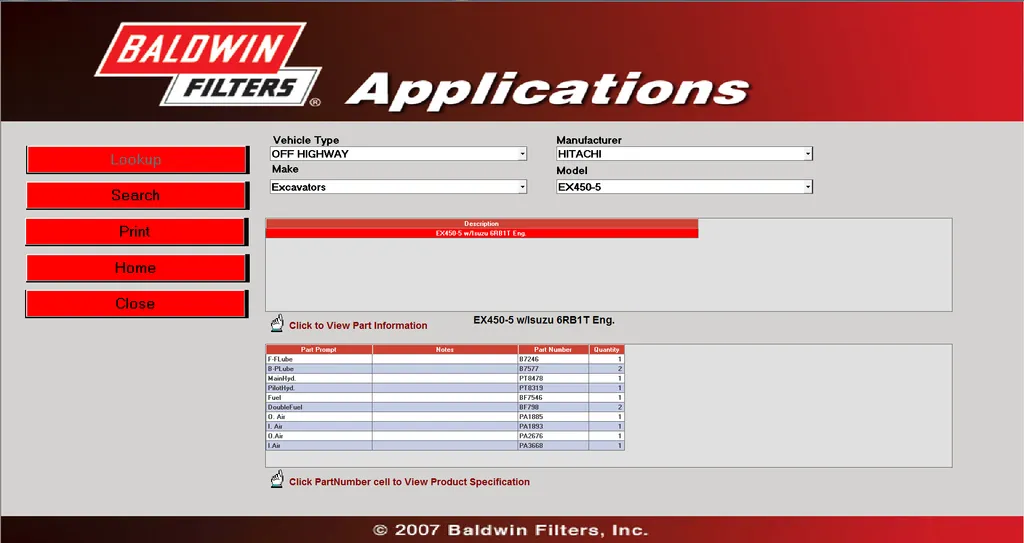Click the B-PLube part prompt cell
Viewport: 1024px width, 543px height.
tap(319, 369)
